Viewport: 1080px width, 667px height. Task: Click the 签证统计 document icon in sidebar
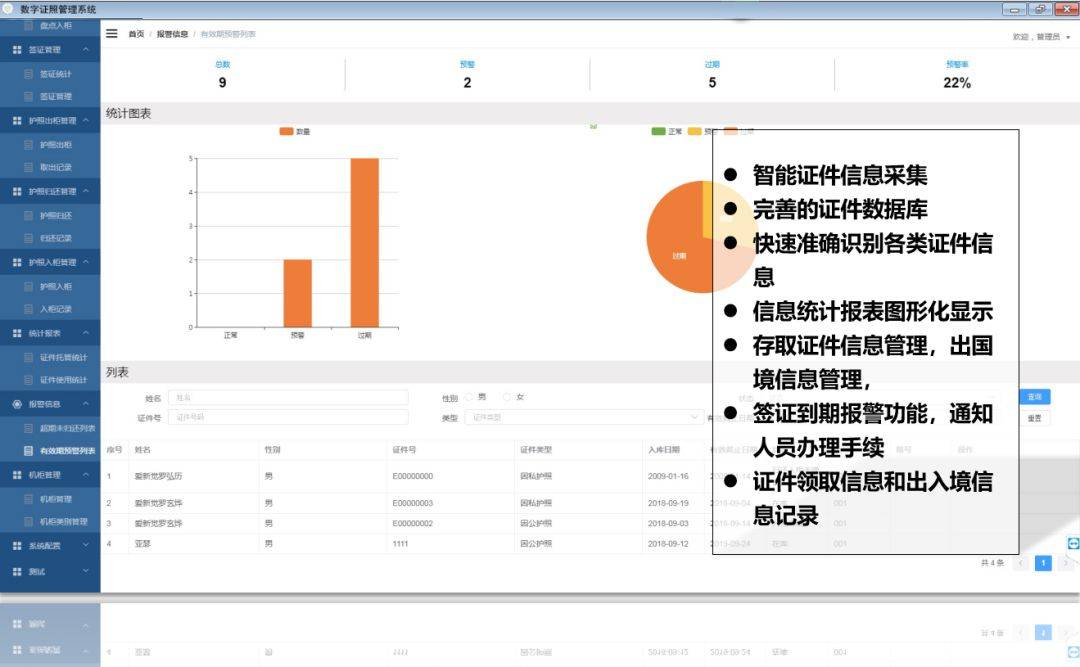click(x=28, y=74)
